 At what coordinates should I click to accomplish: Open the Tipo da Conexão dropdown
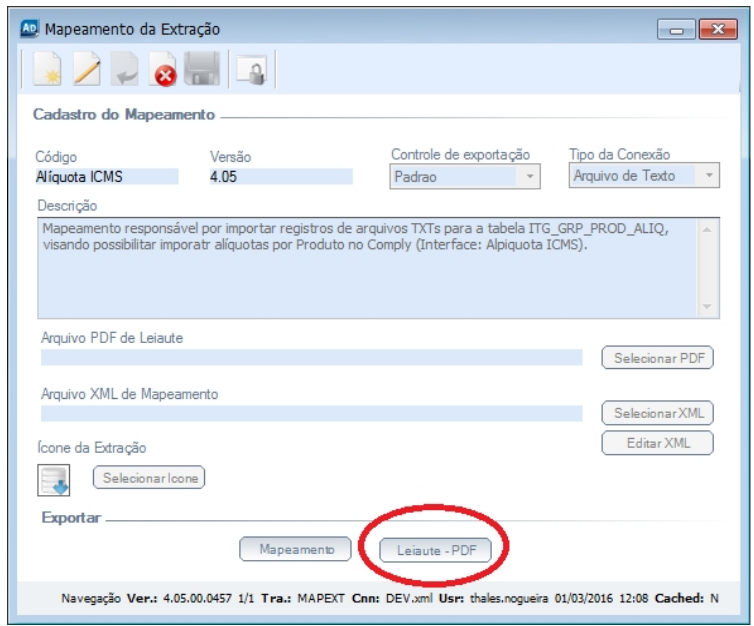click(644, 175)
